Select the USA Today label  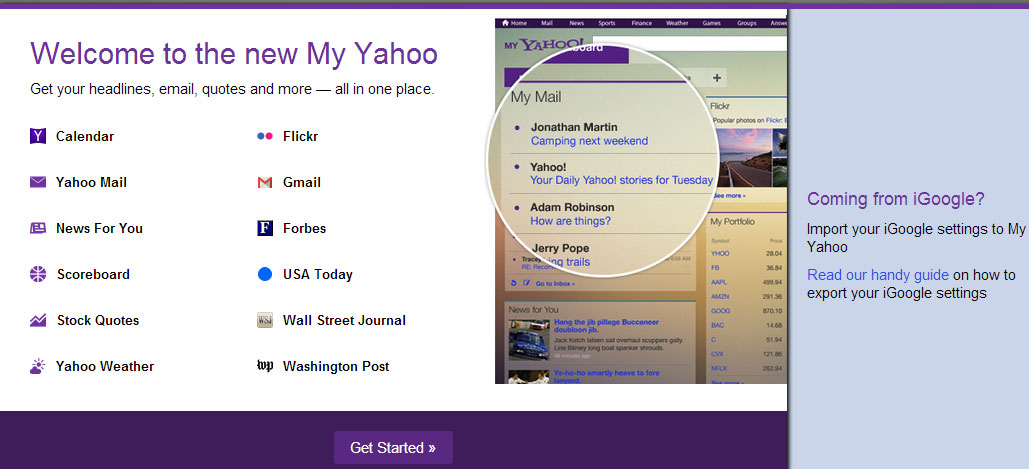[318, 274]
